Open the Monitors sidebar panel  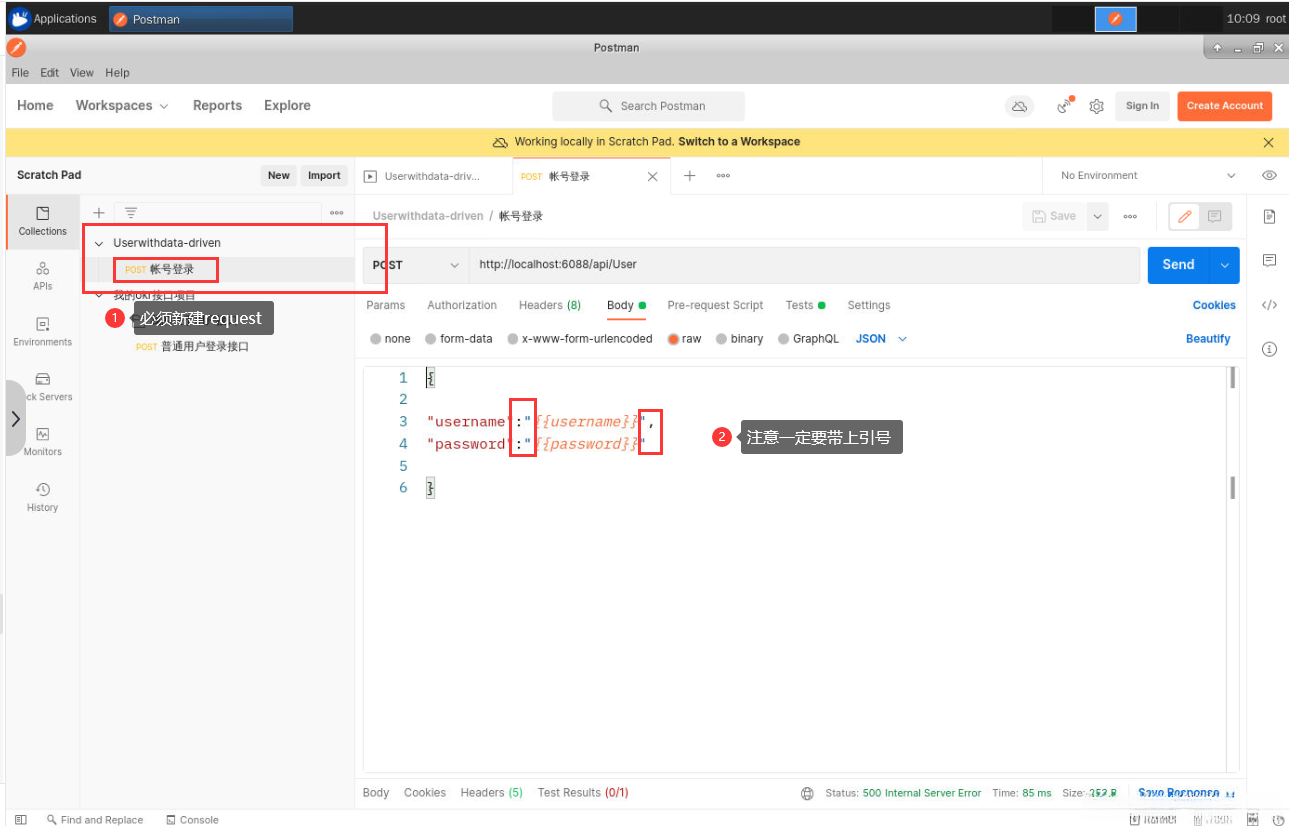point(42,442)
